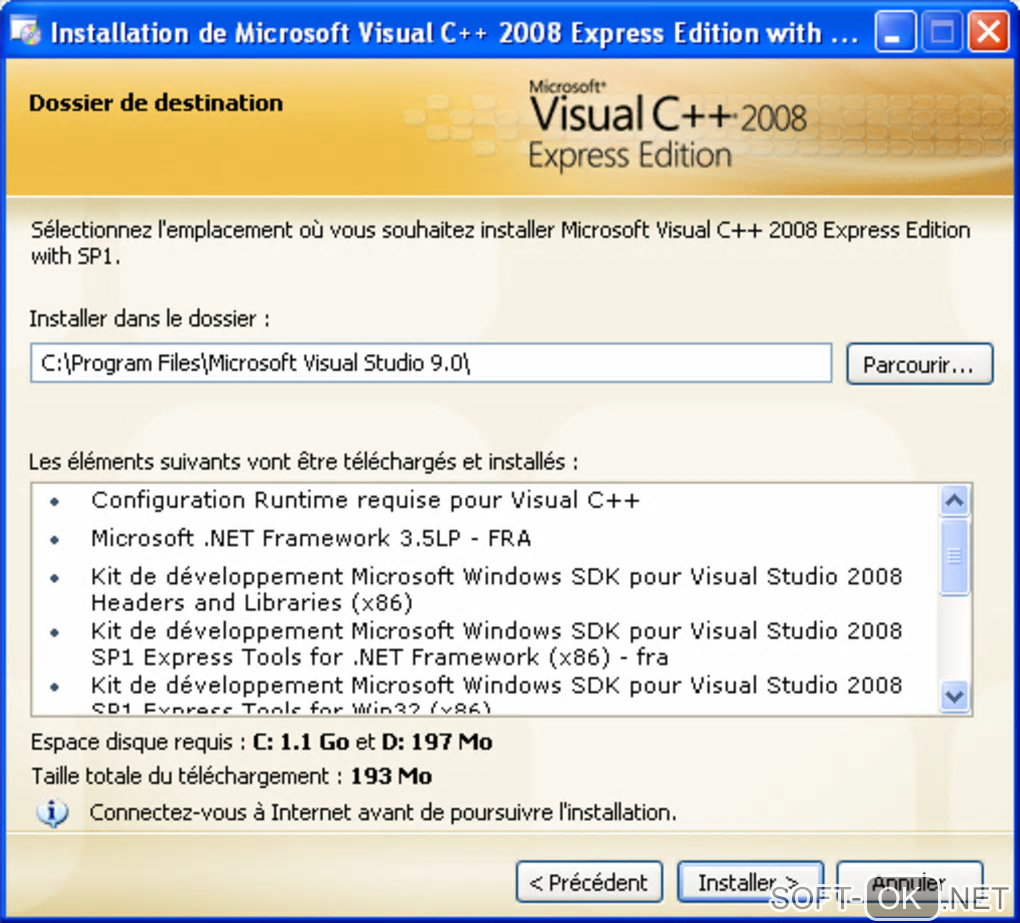
Task: Click the 'Connectez-vous à Internet' notice text
Action: click(383, 812)
